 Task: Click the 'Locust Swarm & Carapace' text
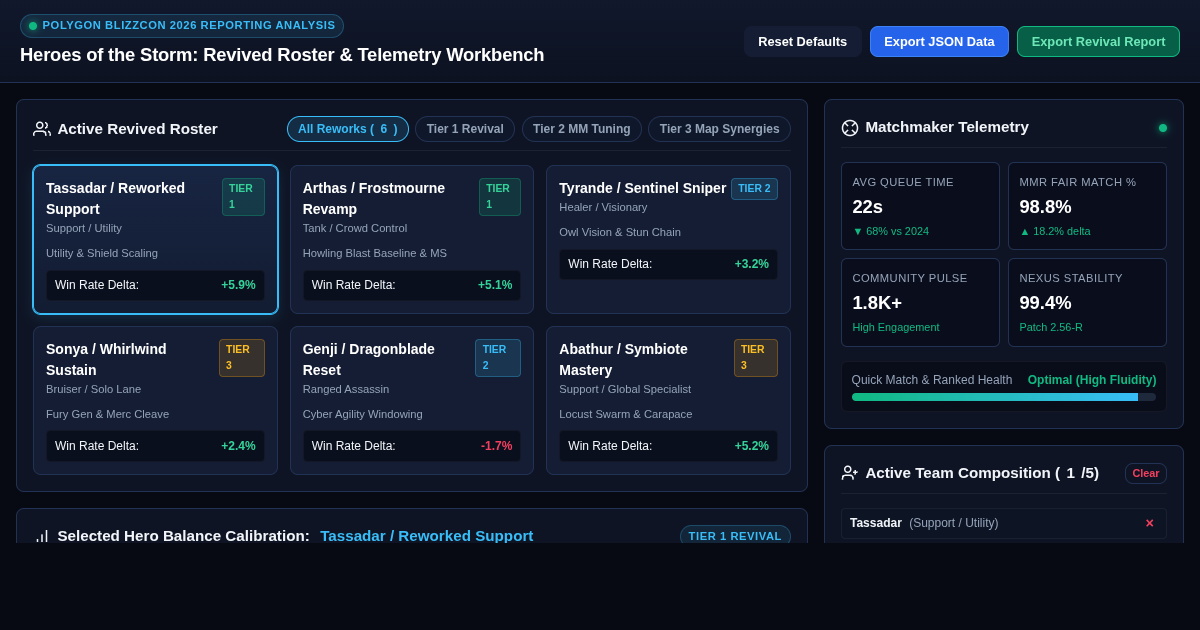click(x=626, y=414)
